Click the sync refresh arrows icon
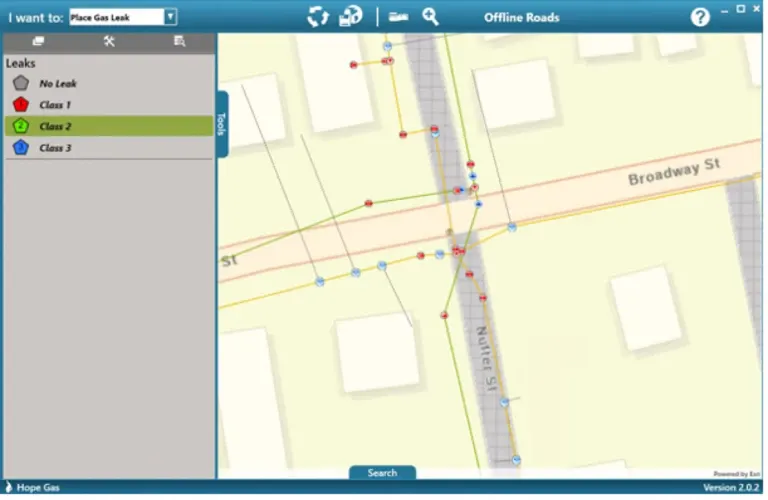768x500 pixels. [318, 16]
